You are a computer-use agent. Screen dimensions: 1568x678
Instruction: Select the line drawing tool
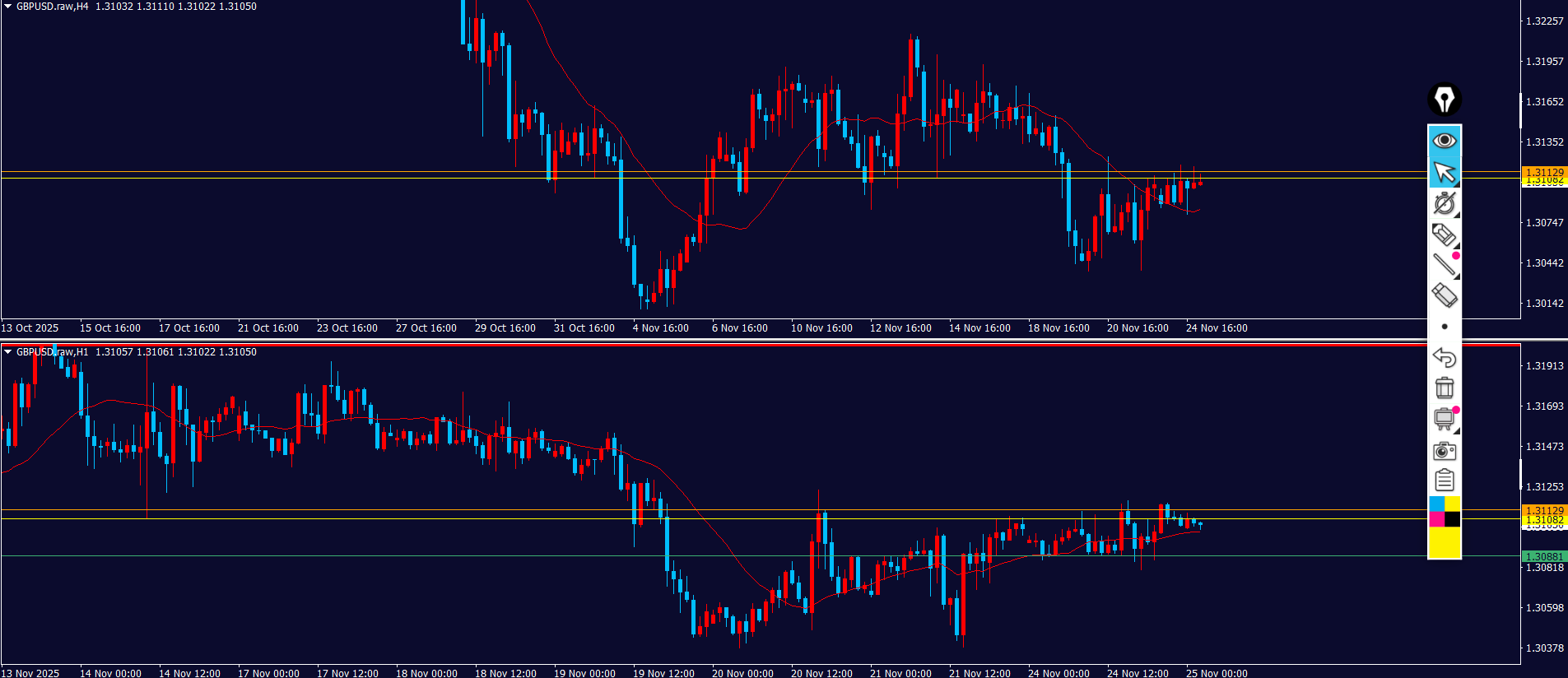(x=1444, y=265)
